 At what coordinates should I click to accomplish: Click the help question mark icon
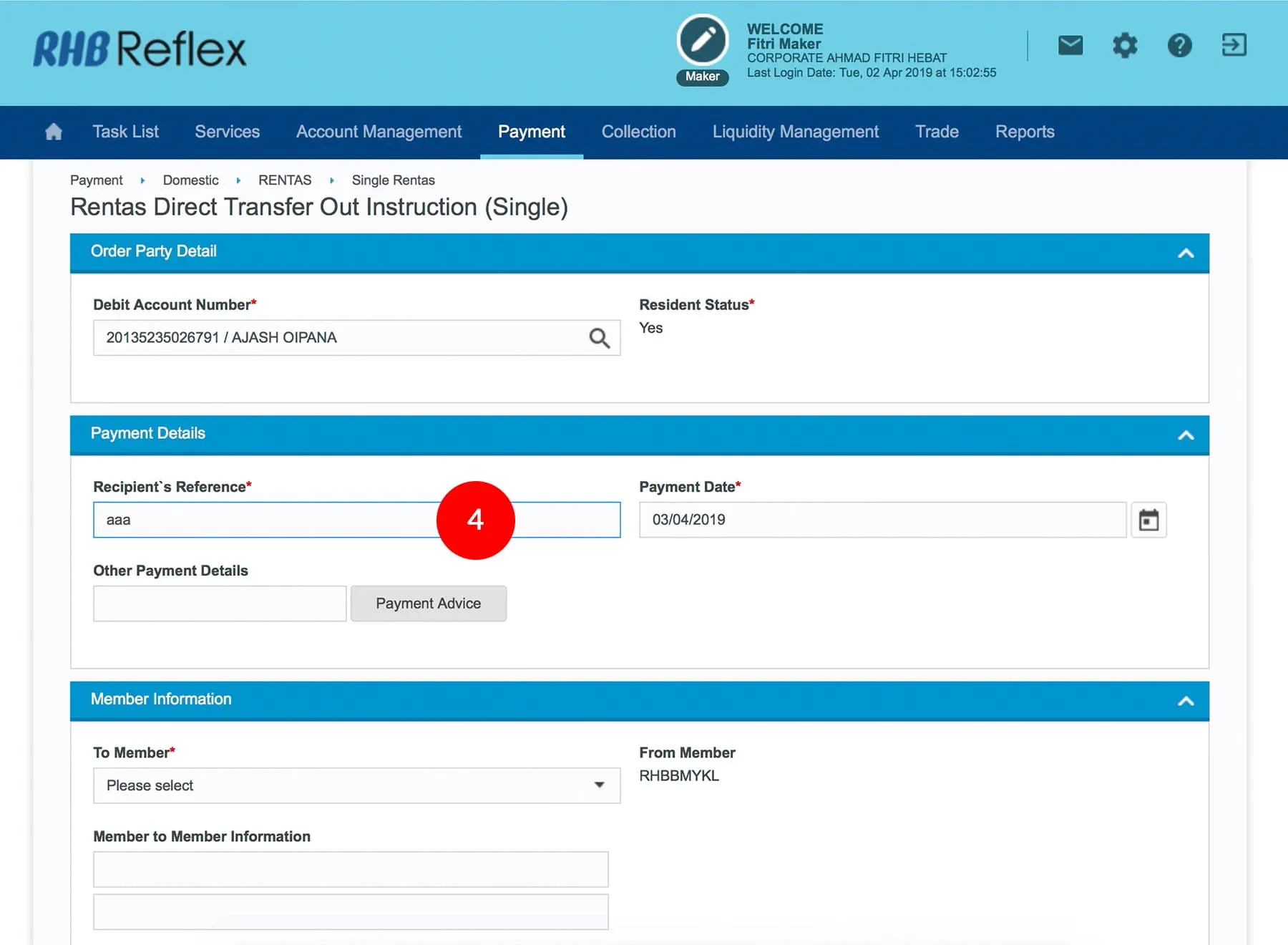pyautogui.click(x=1179, y=46)
